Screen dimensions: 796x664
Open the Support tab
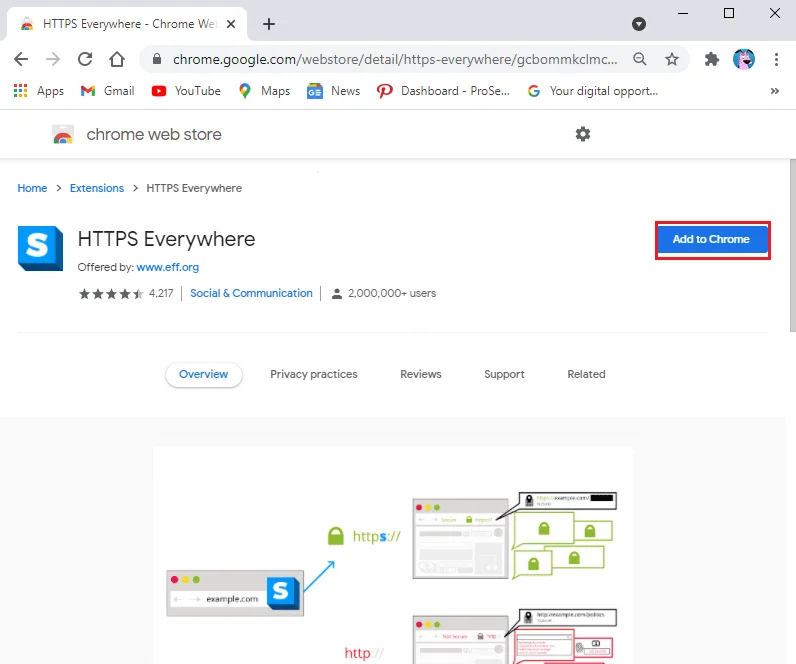[504, 374]
